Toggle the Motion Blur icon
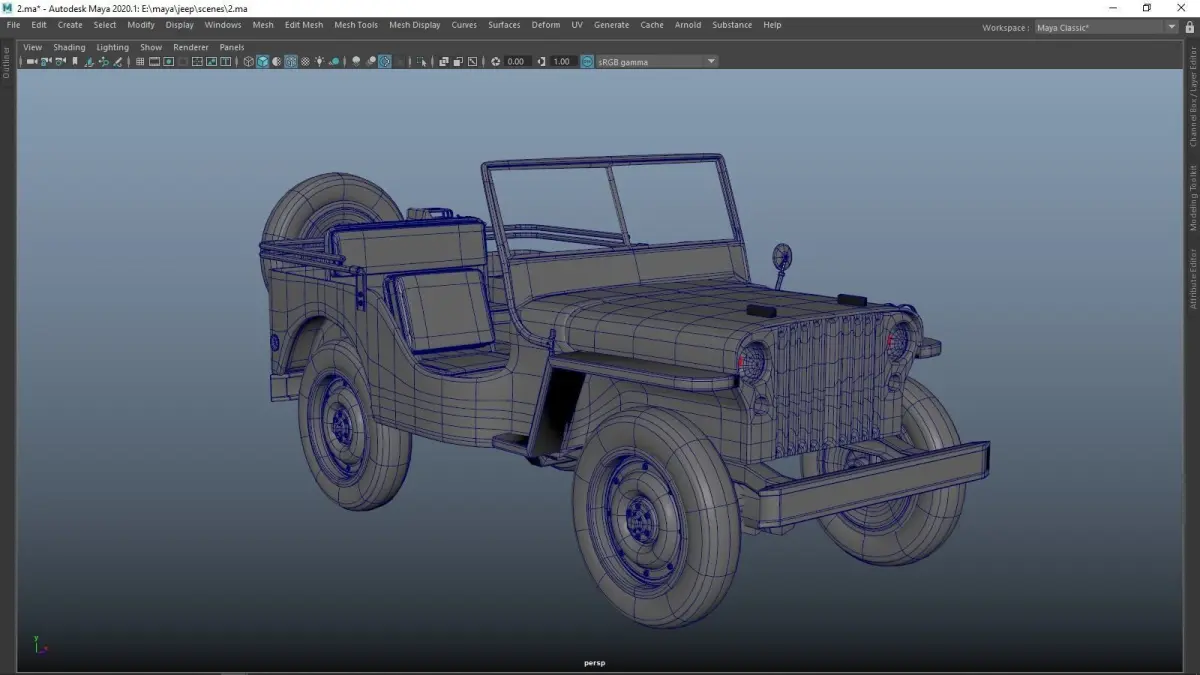Image resolution: width=1200 pixels, height=675 pixels. click(370, 61)
